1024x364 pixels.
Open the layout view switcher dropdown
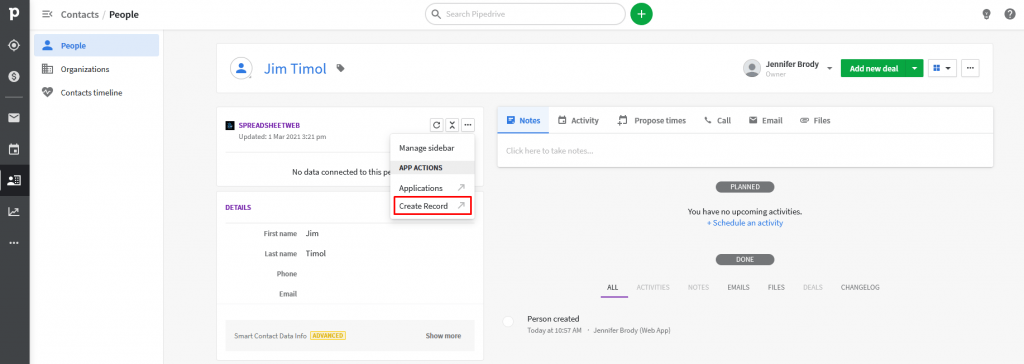942,68
